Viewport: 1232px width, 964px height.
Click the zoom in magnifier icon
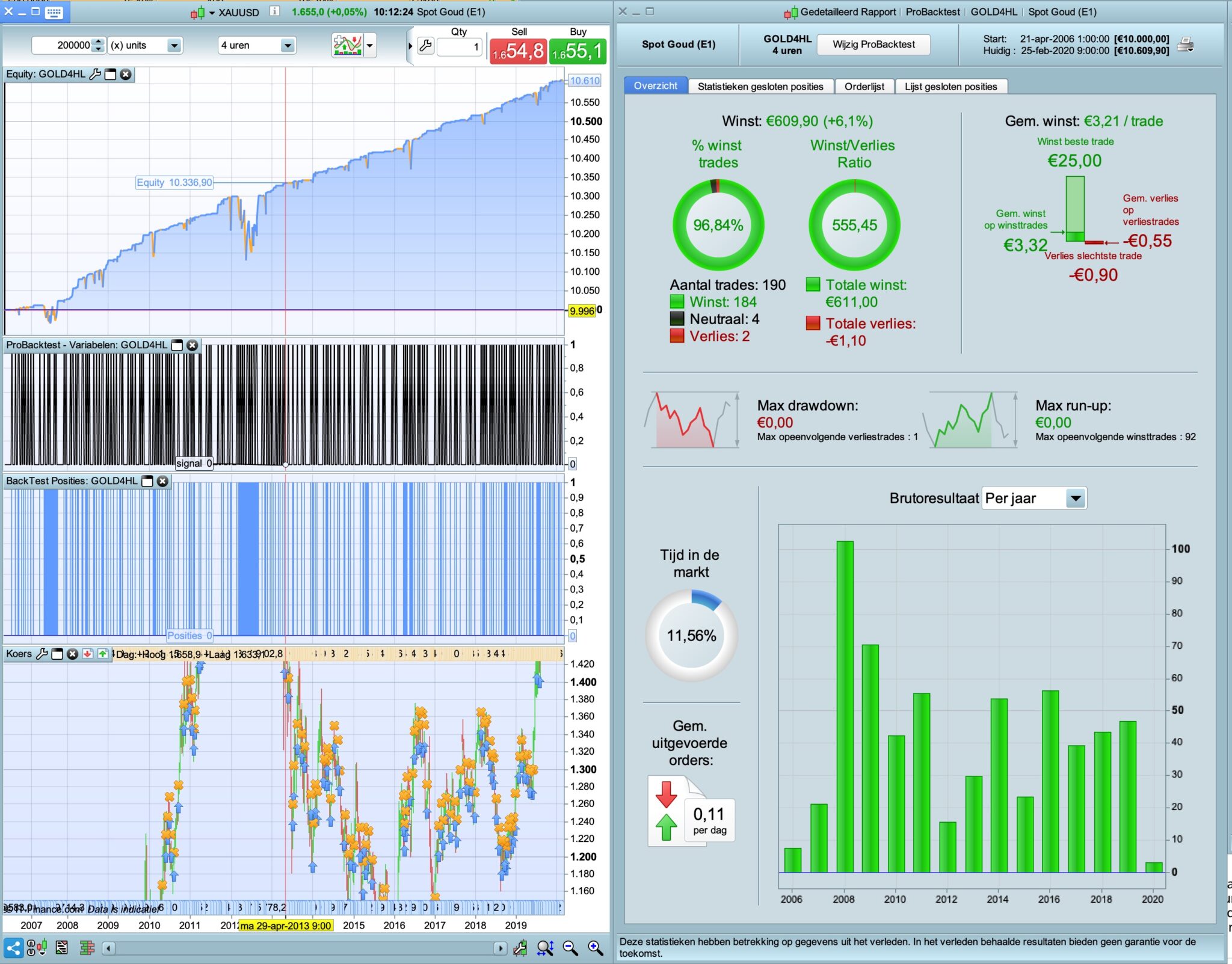pyautogui.click(x=594, y=948)
